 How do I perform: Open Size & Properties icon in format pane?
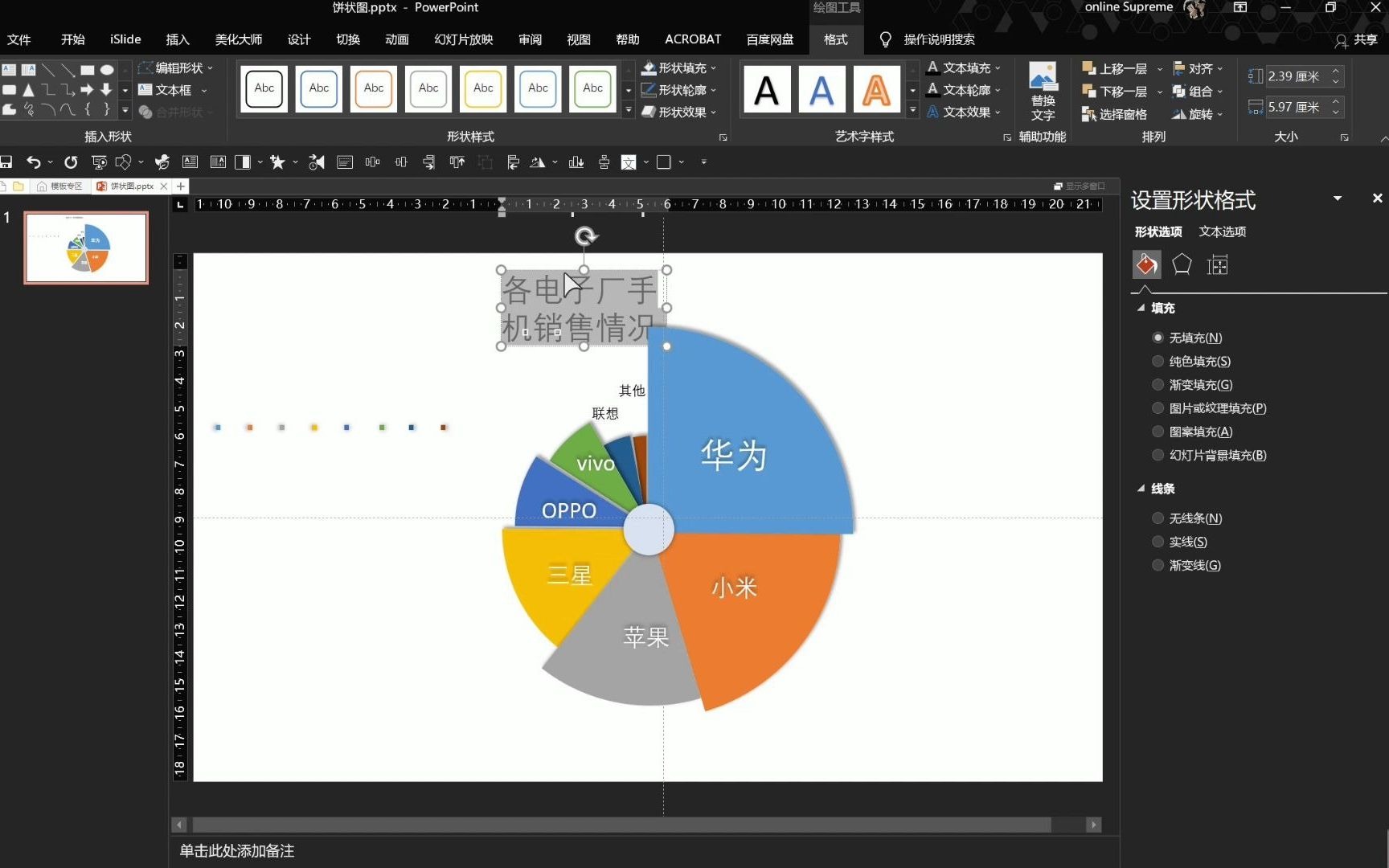tap(1218, 264)
